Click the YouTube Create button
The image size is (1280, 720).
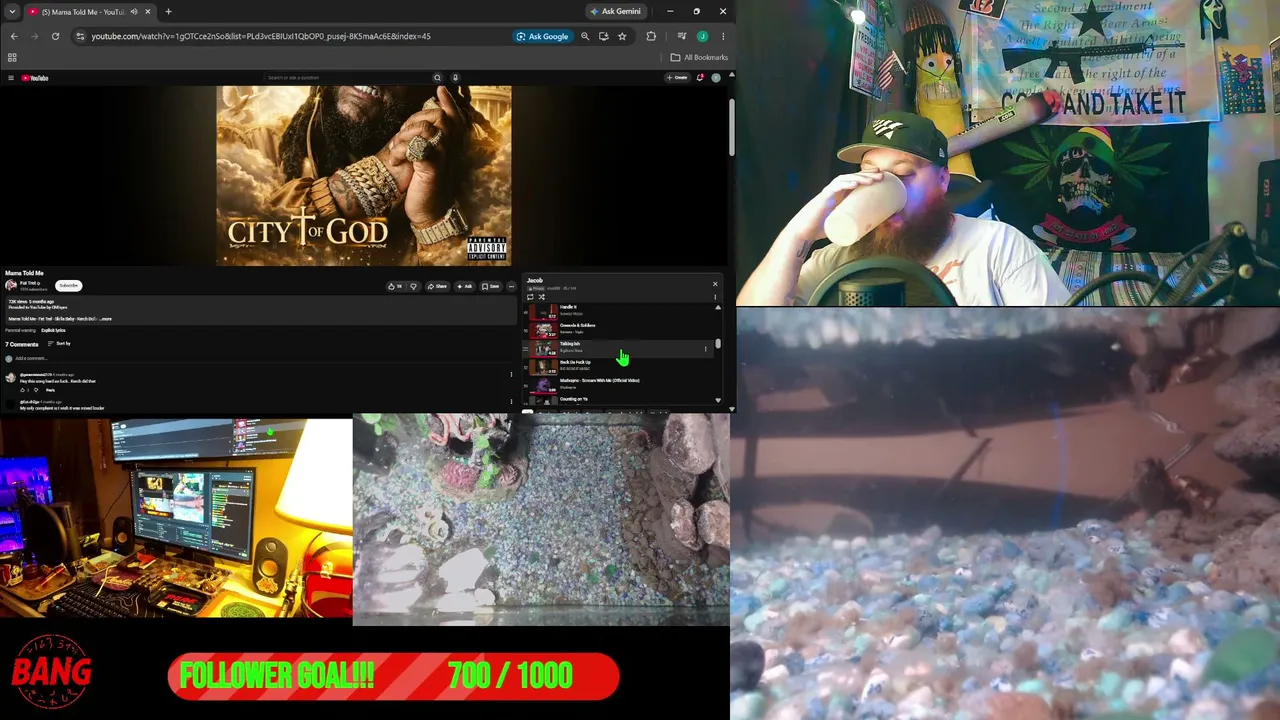[x=678, y=77]
